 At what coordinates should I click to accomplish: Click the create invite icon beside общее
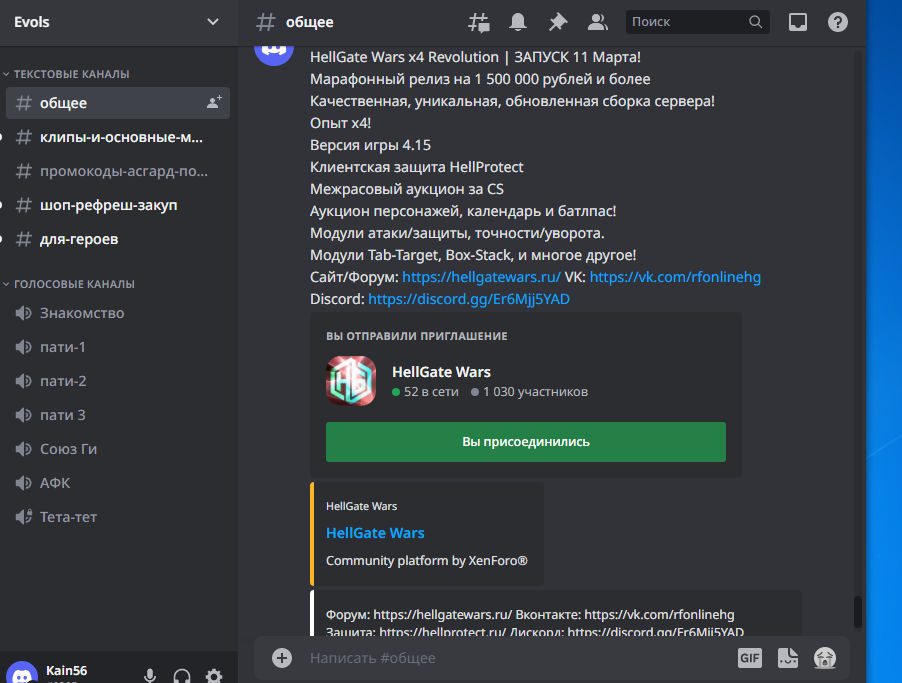[215, 102]
